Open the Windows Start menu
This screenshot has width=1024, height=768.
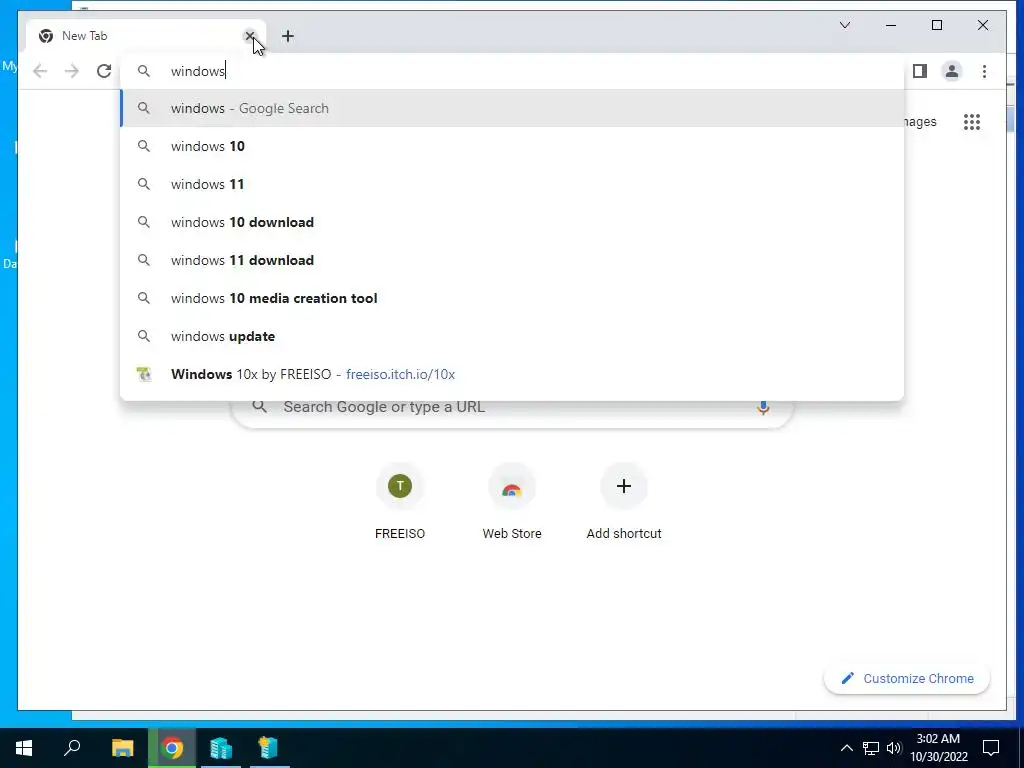(x=24, y=748)
